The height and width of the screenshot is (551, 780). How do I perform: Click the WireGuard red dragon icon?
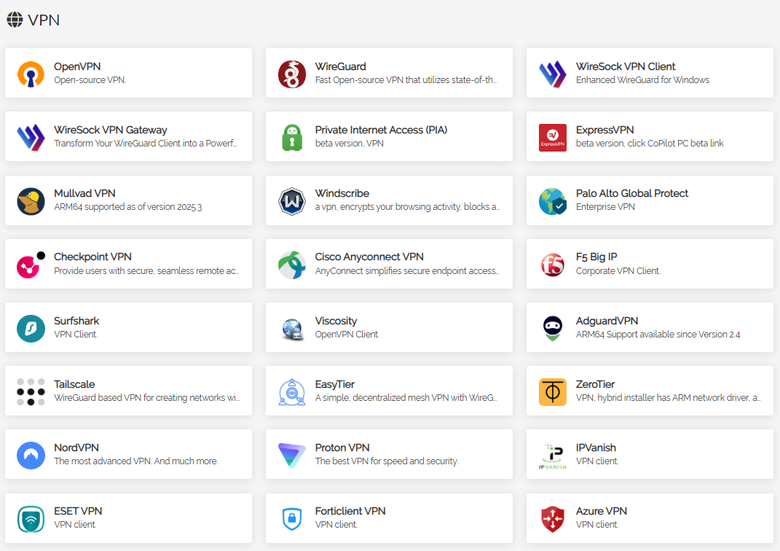(x=292, y=74)
